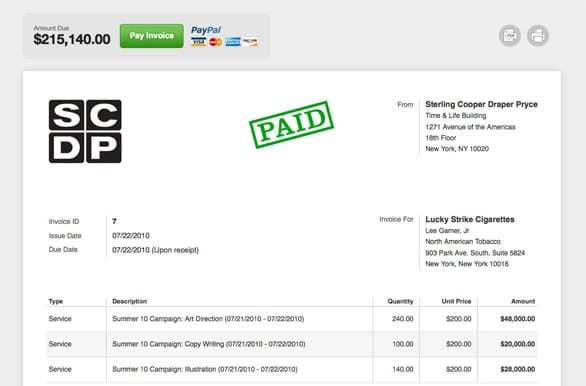Click the $200.00 unit price for Copy Writing
The height and width of the screenshot is (386, 586).
pos(459,344)
